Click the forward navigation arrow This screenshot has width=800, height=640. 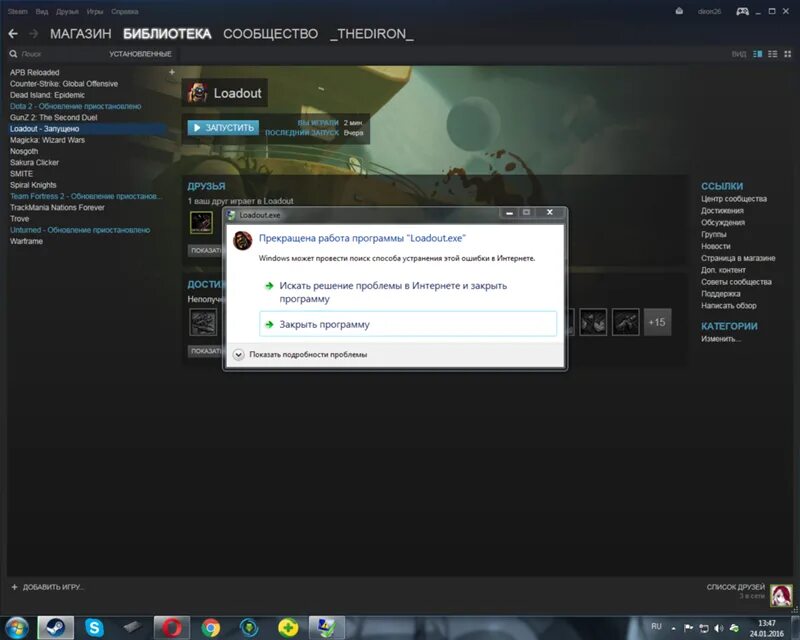tap(34, 34)
